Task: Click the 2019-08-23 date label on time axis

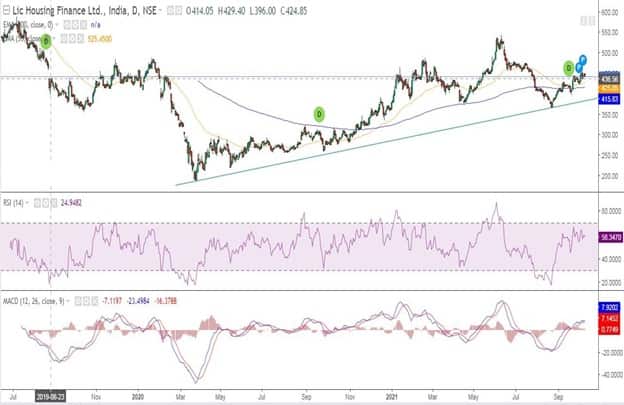Action: [x=51, y=397]
